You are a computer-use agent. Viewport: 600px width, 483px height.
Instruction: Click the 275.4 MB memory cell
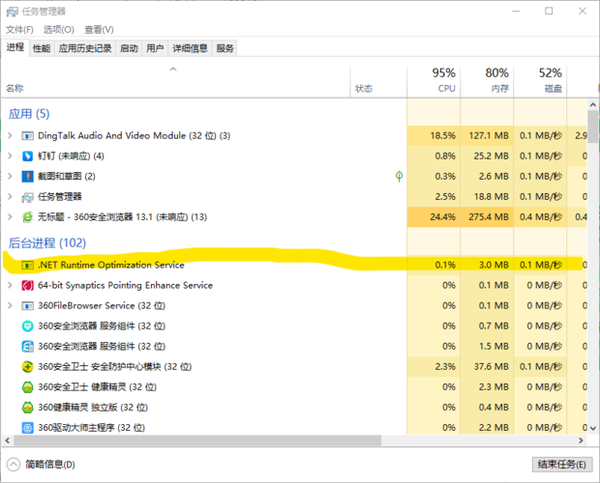[487, 217]
